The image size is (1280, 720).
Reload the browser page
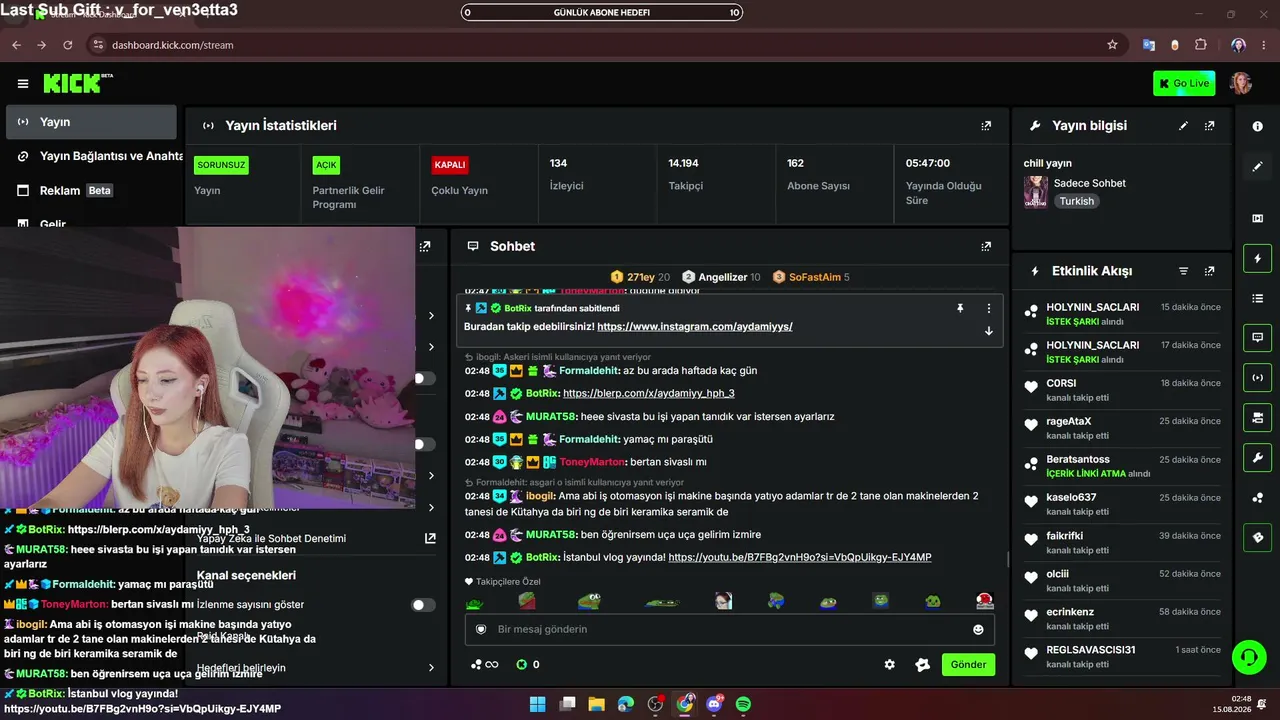[68, 45]
